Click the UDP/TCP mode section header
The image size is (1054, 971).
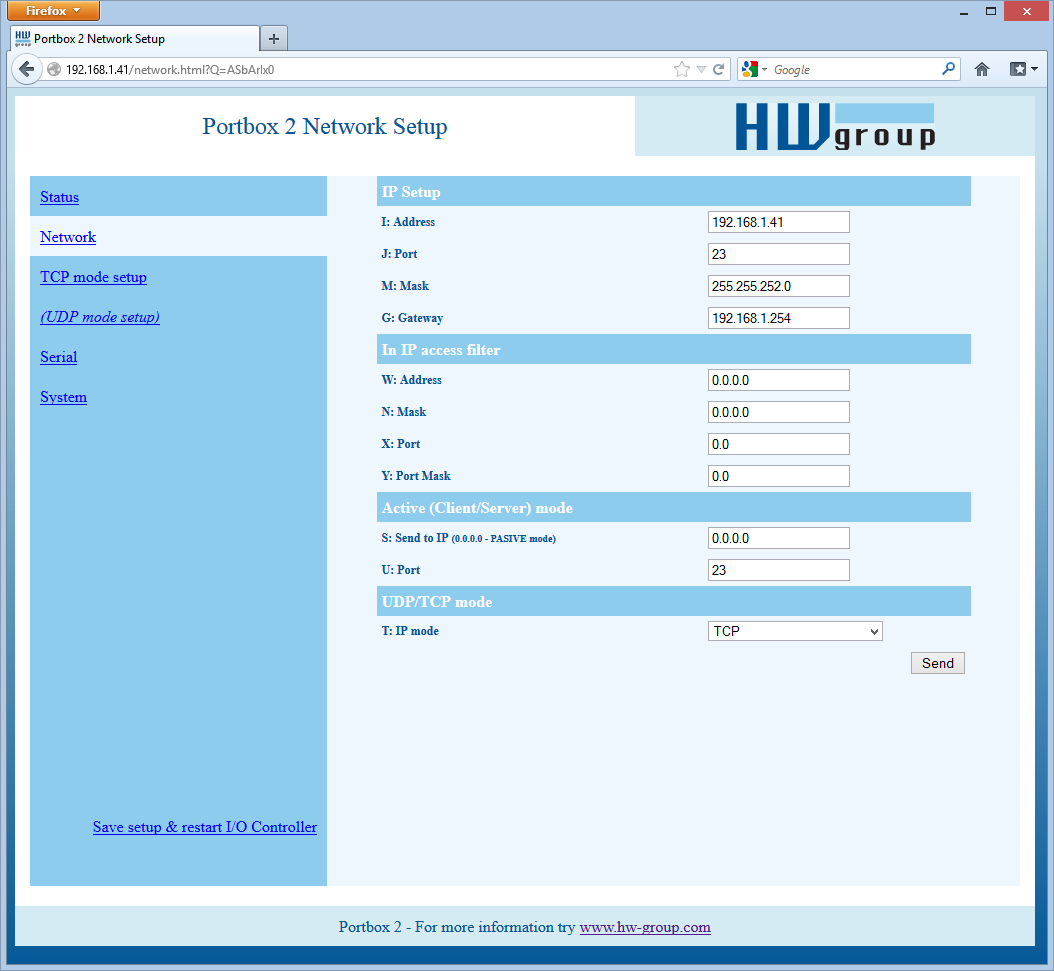674,601
